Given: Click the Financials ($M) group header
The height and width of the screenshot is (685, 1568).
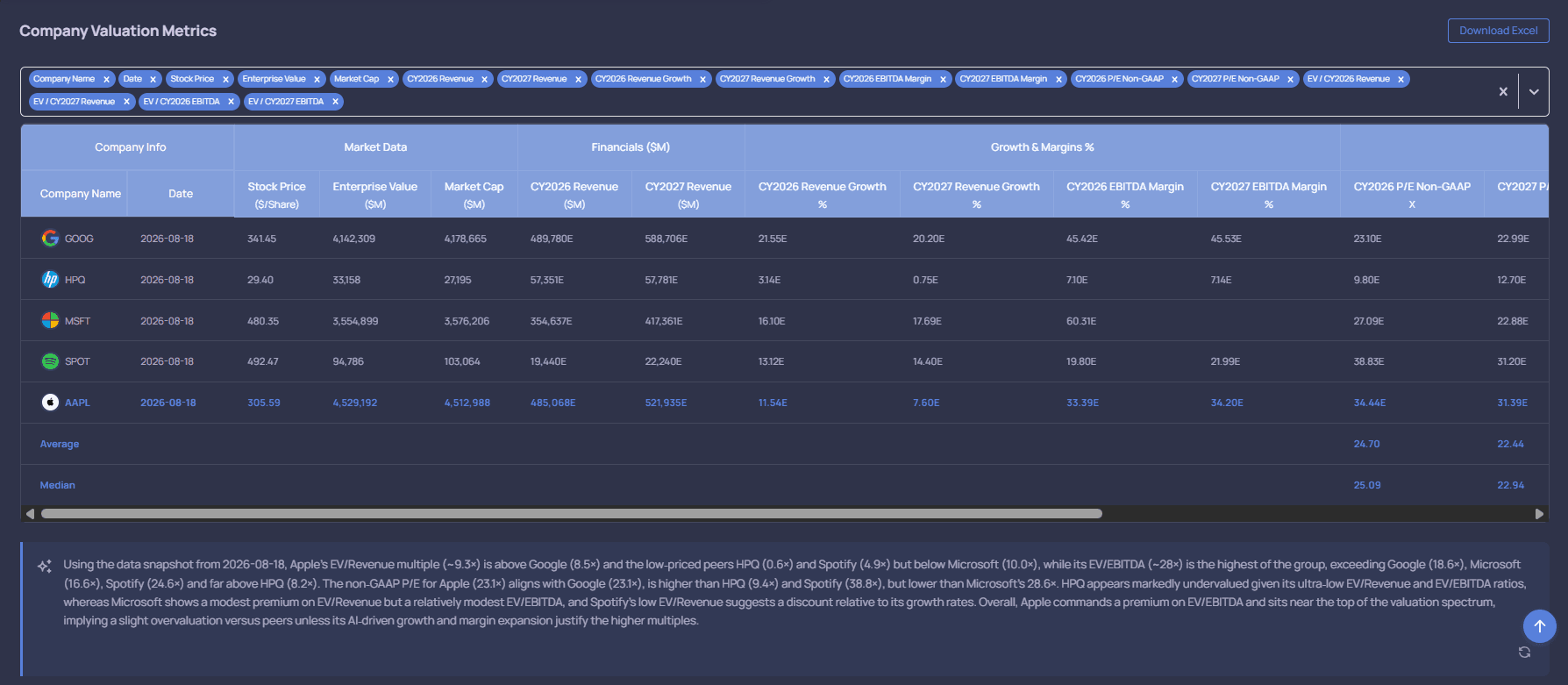Looking at the screenshot, I should pyautogui.click(x=631, y=147).
